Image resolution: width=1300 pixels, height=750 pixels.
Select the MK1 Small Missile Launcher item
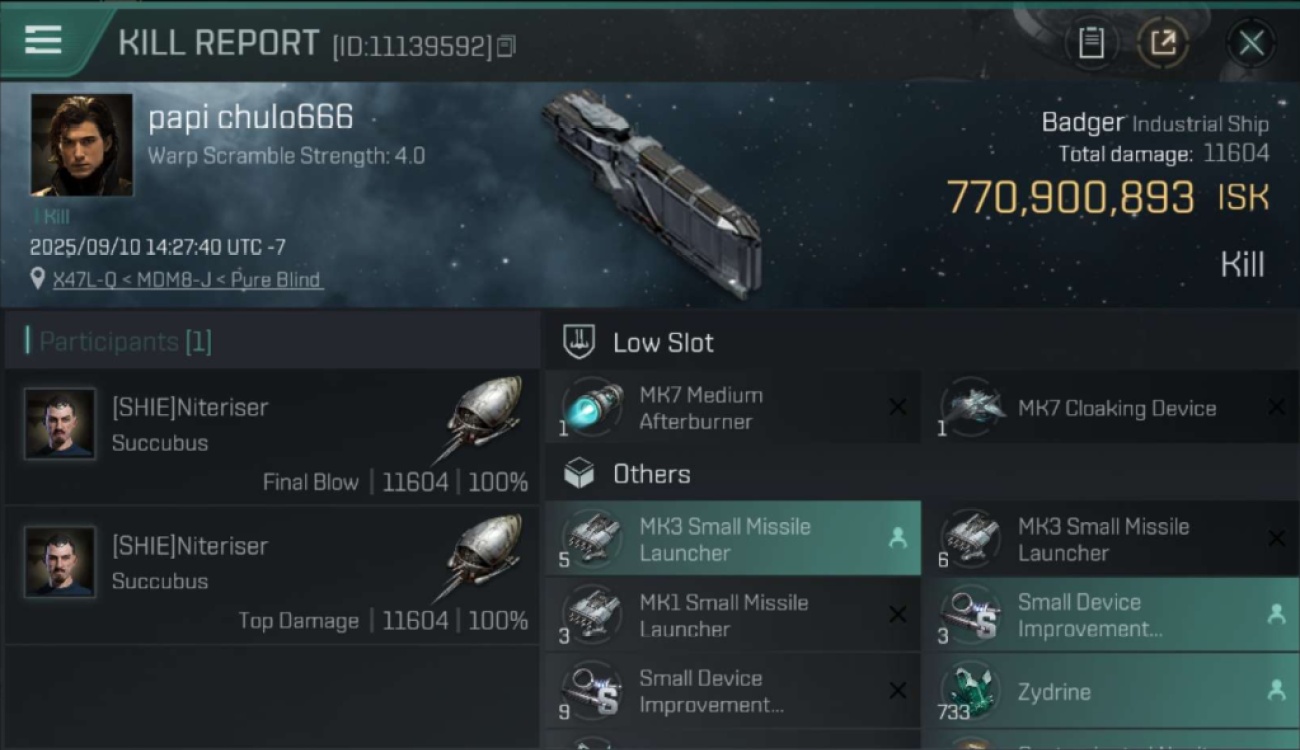click(724, 615)
